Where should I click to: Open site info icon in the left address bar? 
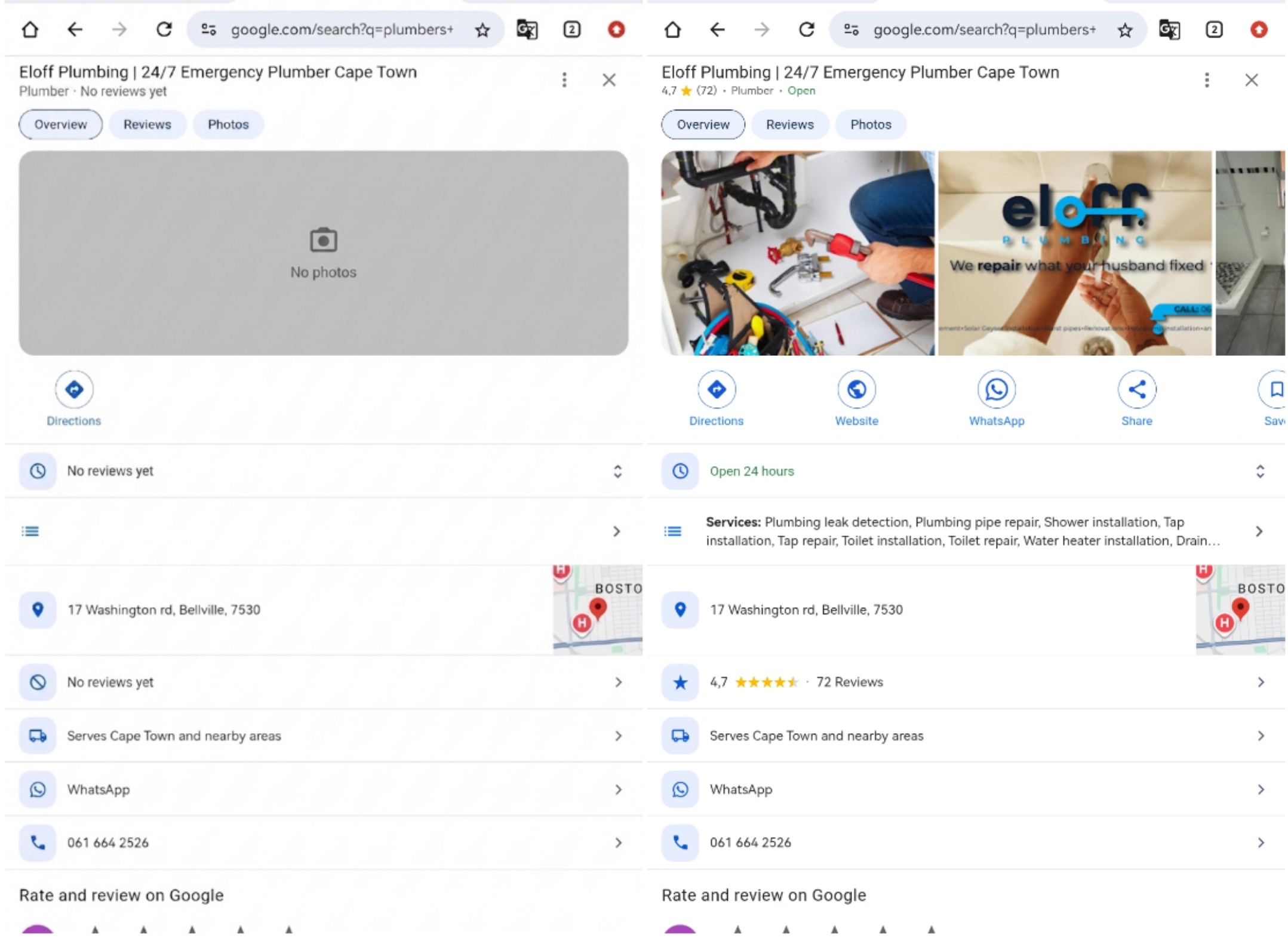[x=208, y=29]
